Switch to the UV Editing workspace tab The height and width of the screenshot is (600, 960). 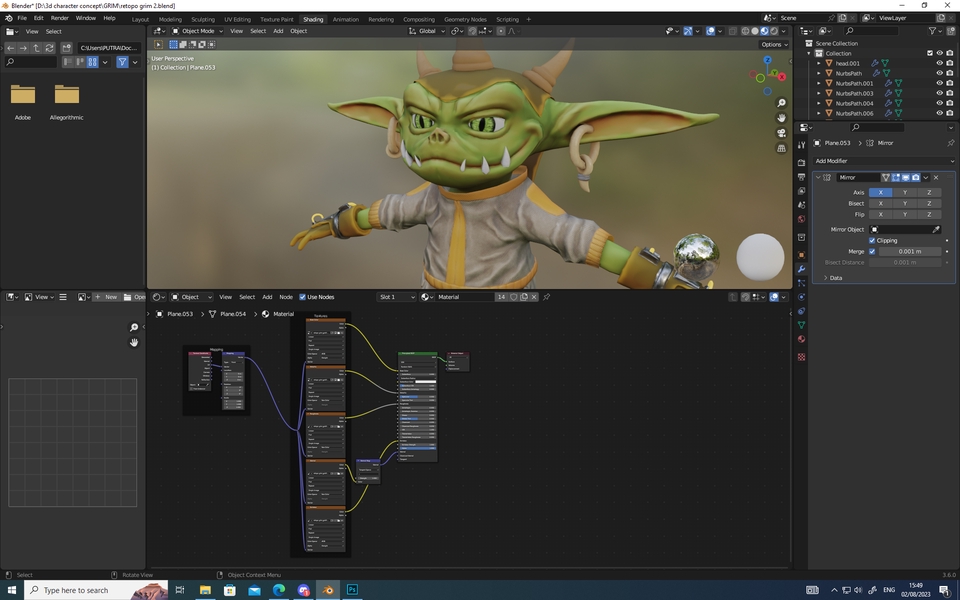pos(237,19)
